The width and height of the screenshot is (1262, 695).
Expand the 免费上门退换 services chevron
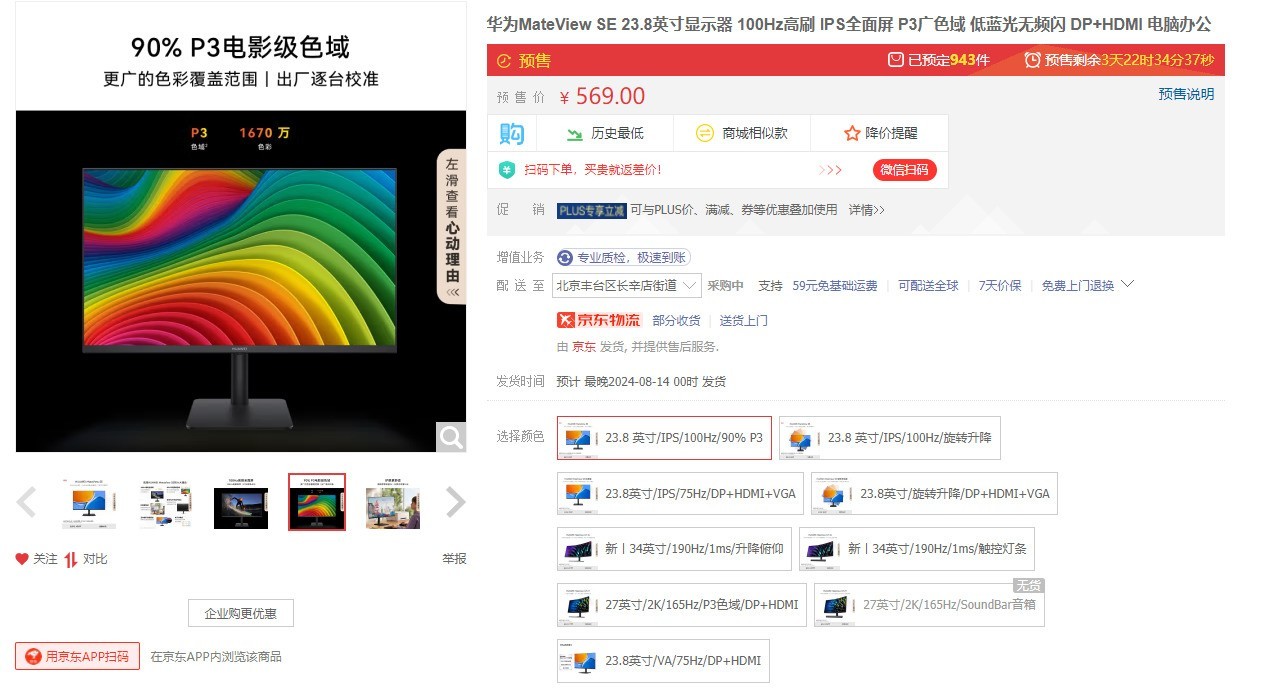click(x=1128, y=285)
